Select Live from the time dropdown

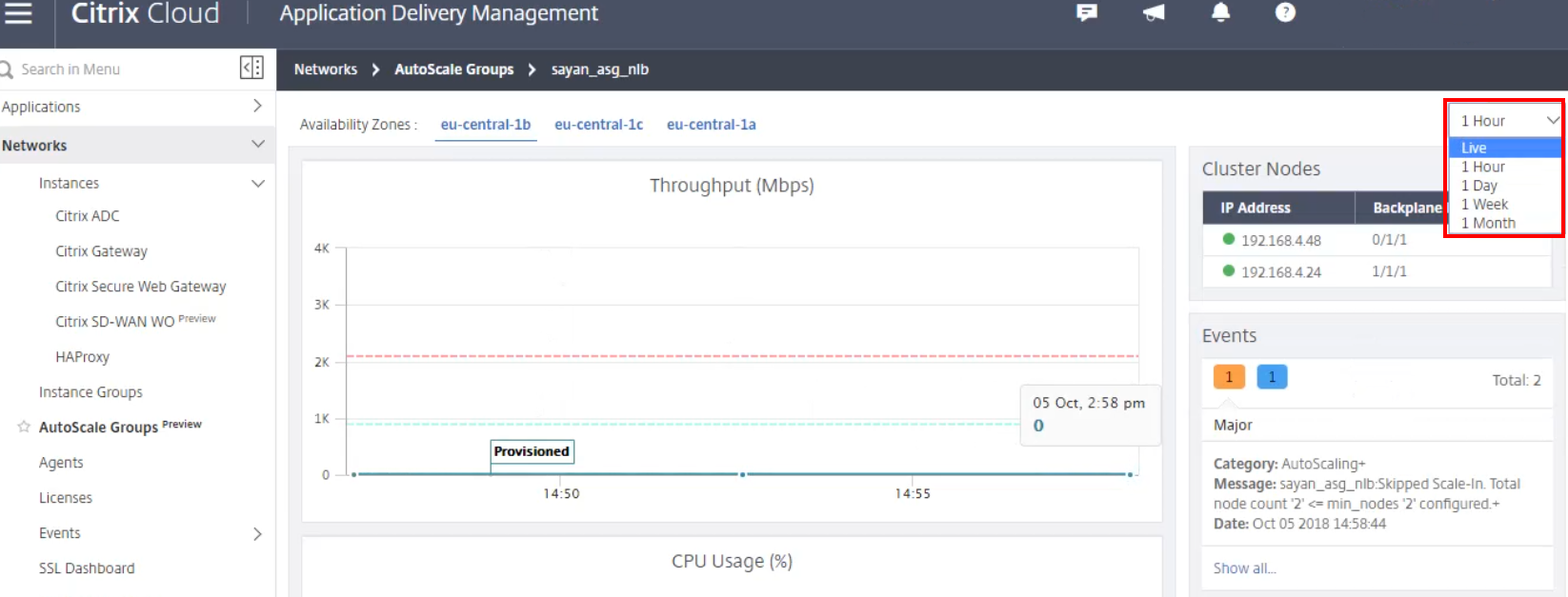pos(1474,148)
